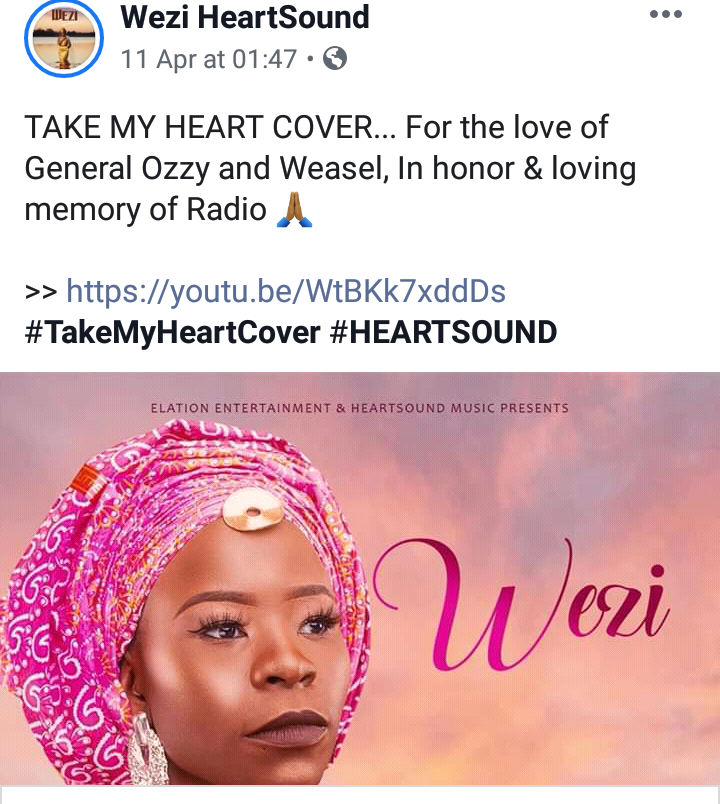Image resolution: width=720 pixels, height=804 pixels.
Task: Tap the silver earring in the photo
Action: (x=148, y=749)
